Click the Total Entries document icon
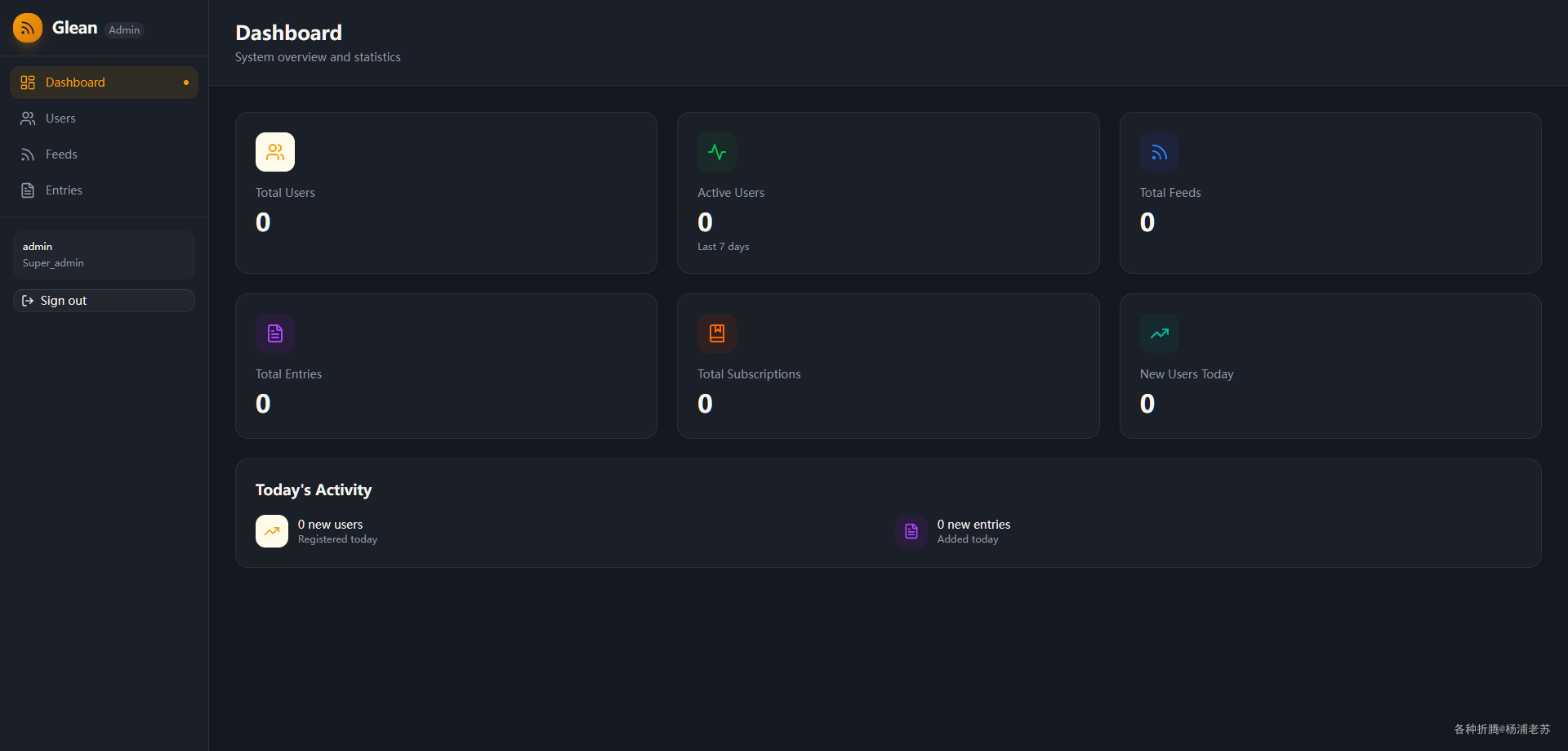Image resolution: width=1568 pixels, height=751 pixels. (x=275, y=333)
